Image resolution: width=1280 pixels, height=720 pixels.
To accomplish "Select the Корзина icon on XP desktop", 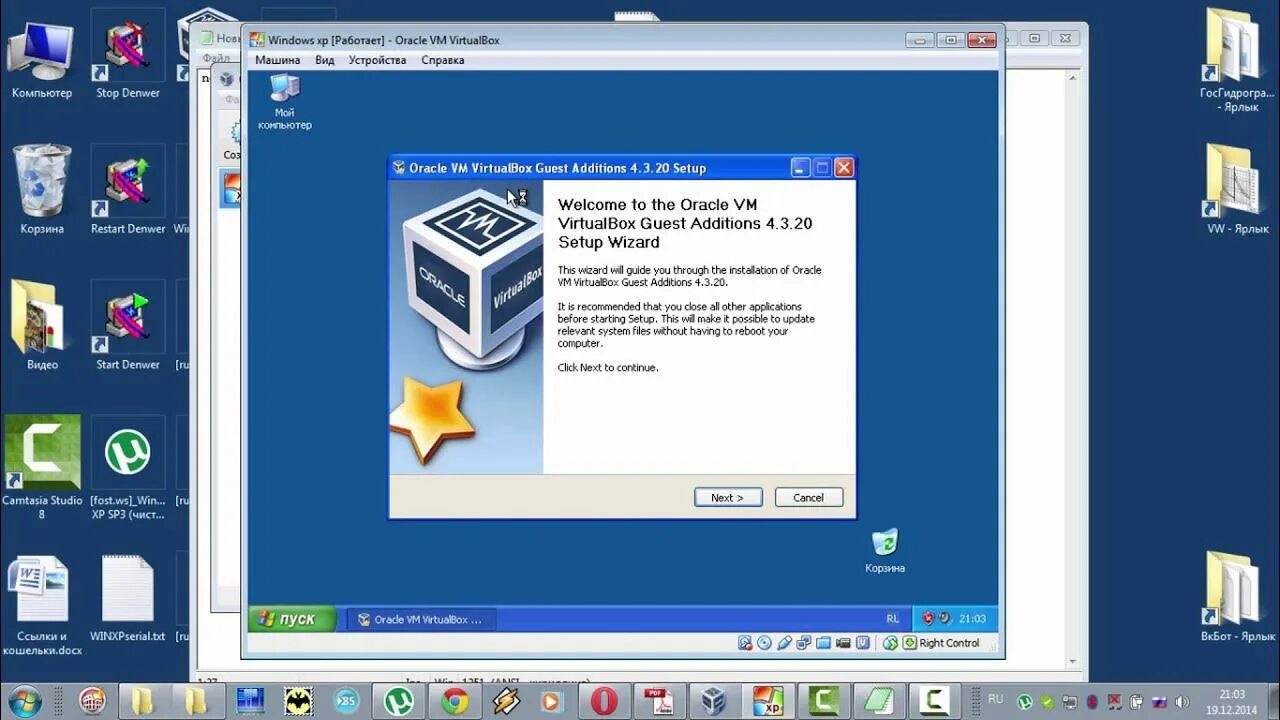I will pyautogui.click(x=885, y=551).
